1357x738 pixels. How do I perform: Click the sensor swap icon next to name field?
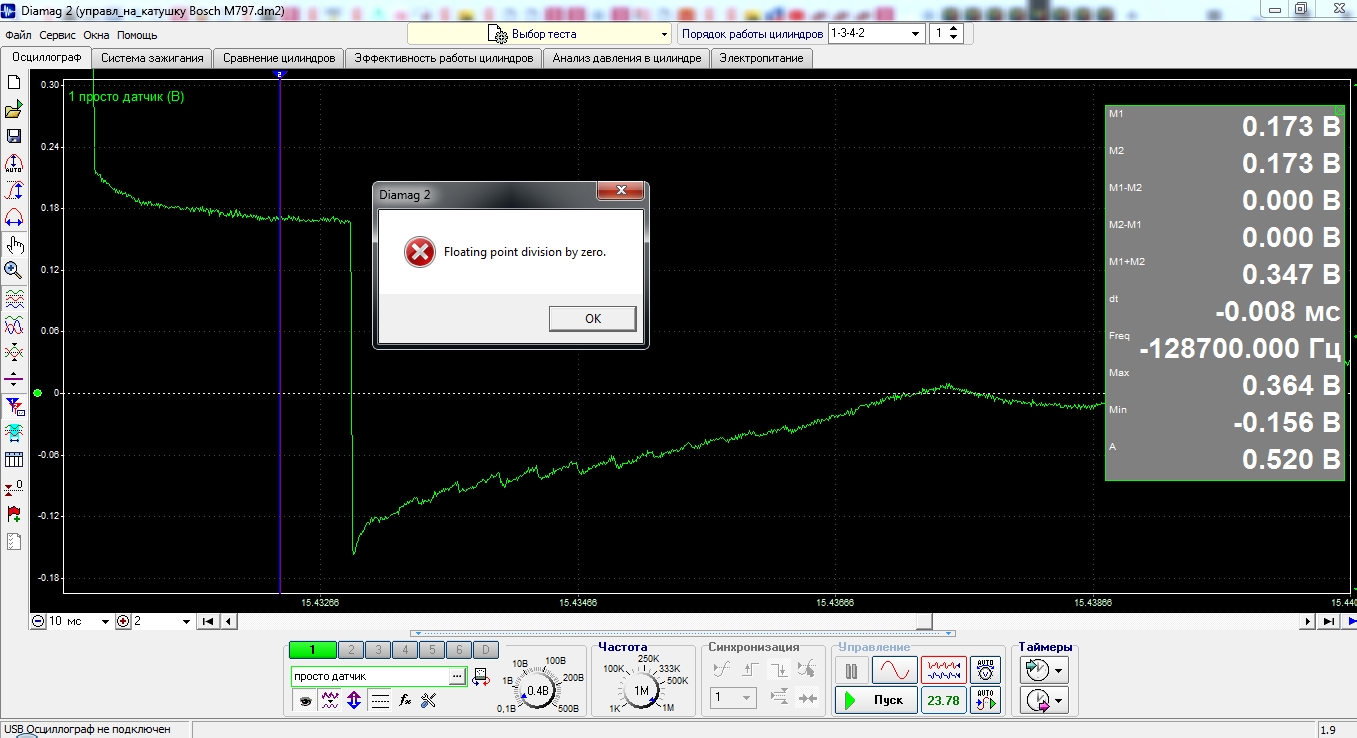(x=481, y=677)
